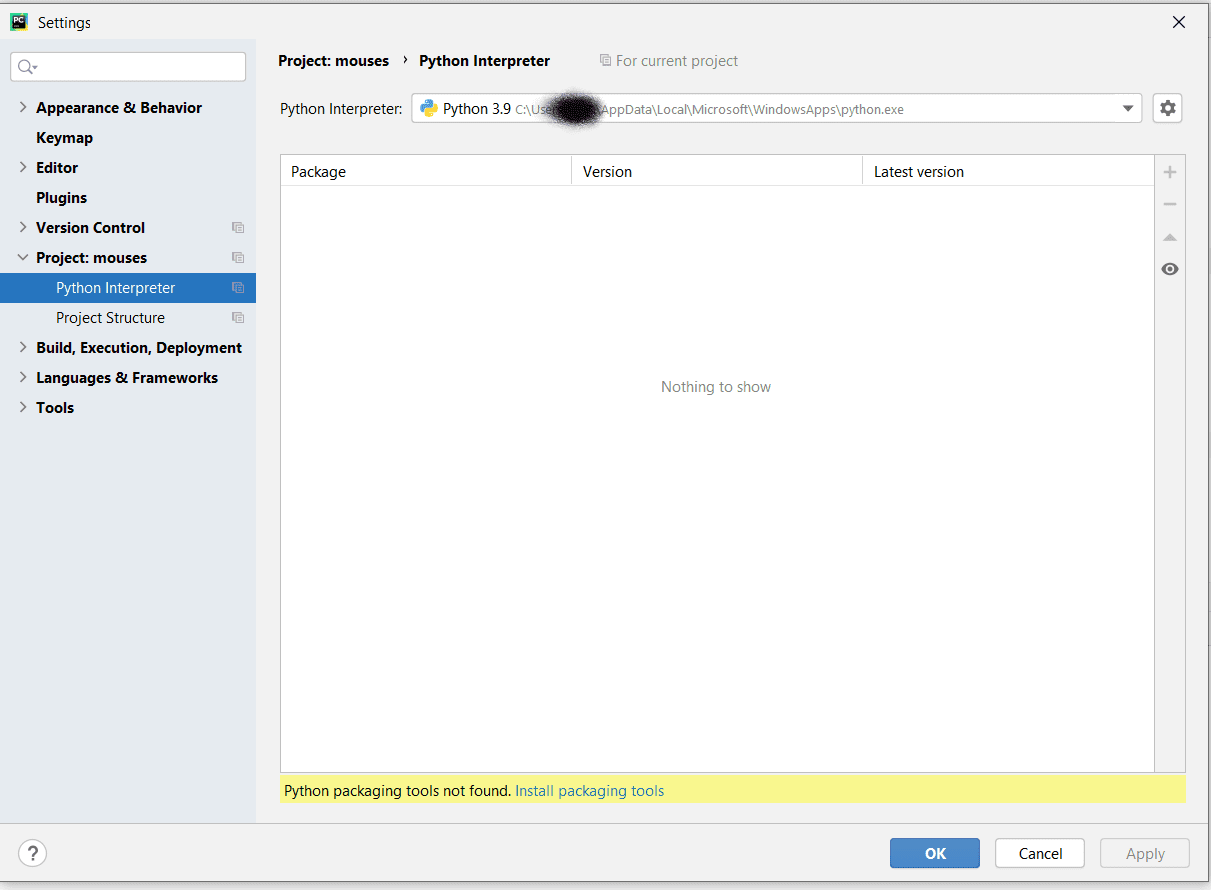Viewport: 1211px width, 890px height.
Task: Expand Appearance & Behavior section
Action: 23,107
